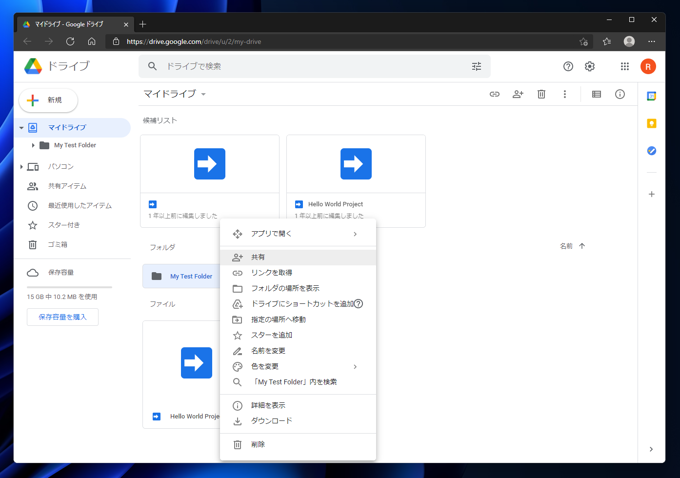Click browser refresh button
Image resolution: width=680 pixels, height=478 pixels.
click(70, 42)
